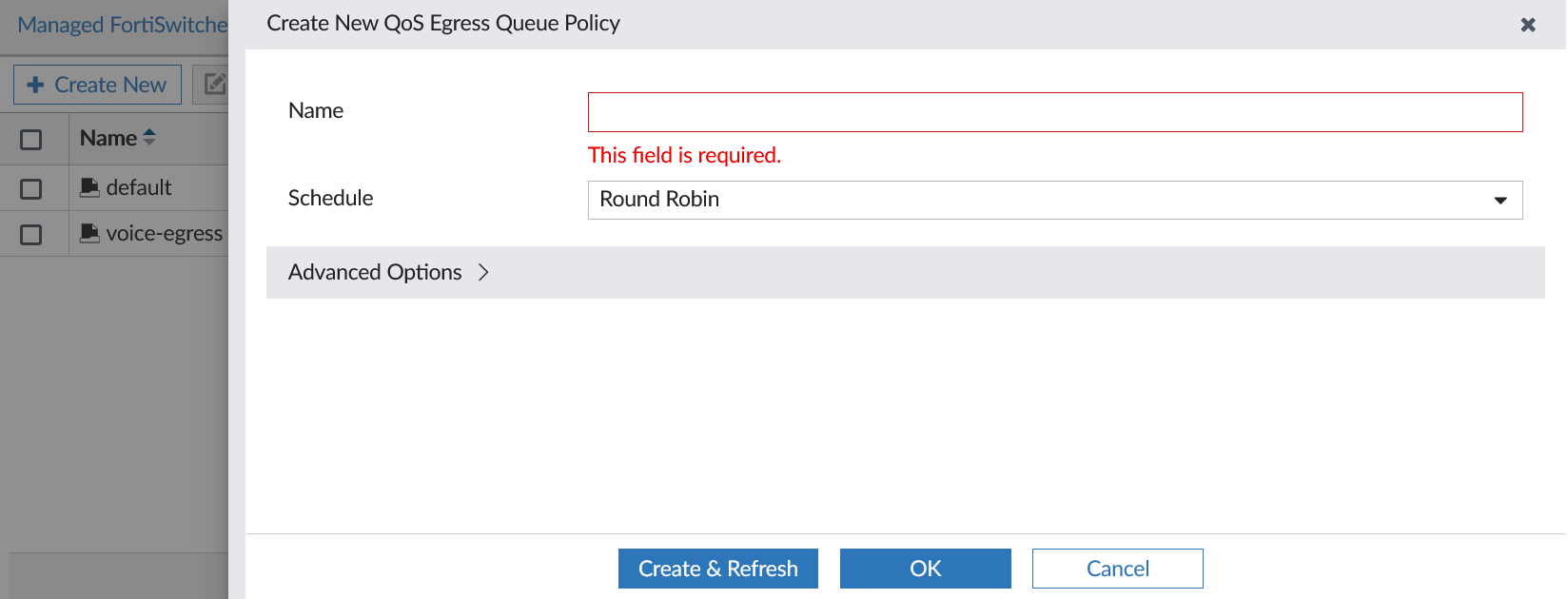The width and height of the screenshot is (1568, 599).
Task: Click the edit pencil icon in toolbar
Action: point(215,85)
